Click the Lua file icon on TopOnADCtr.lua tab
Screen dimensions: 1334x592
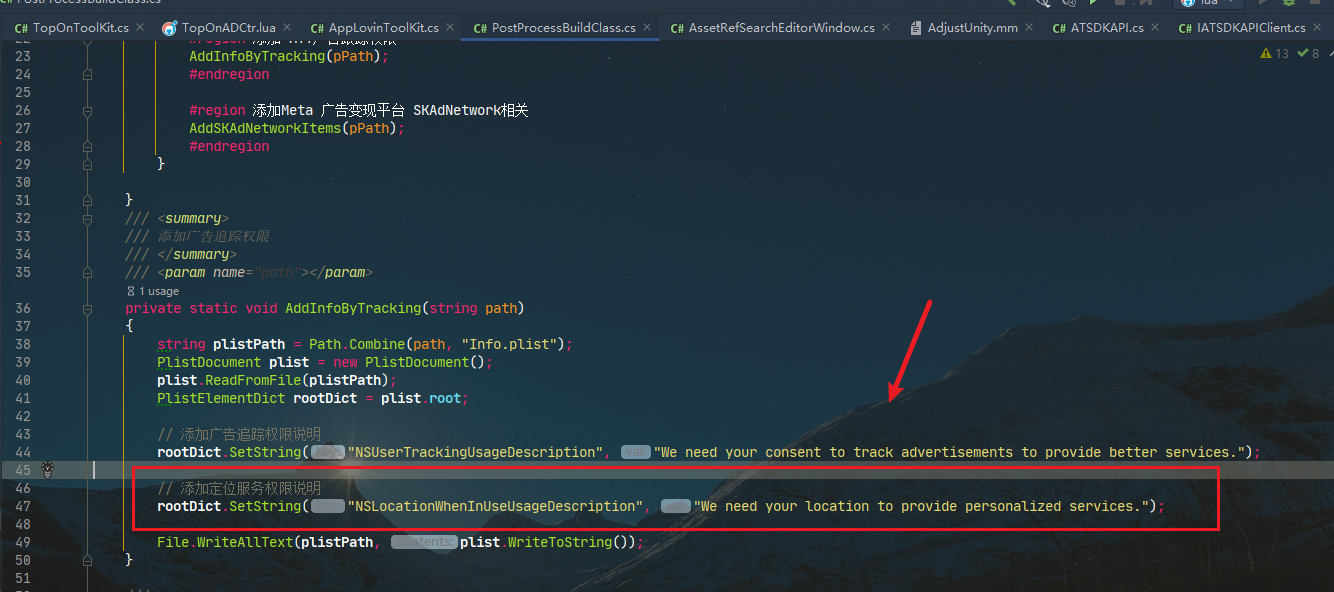pyautogui.click(x=169, y=28)
